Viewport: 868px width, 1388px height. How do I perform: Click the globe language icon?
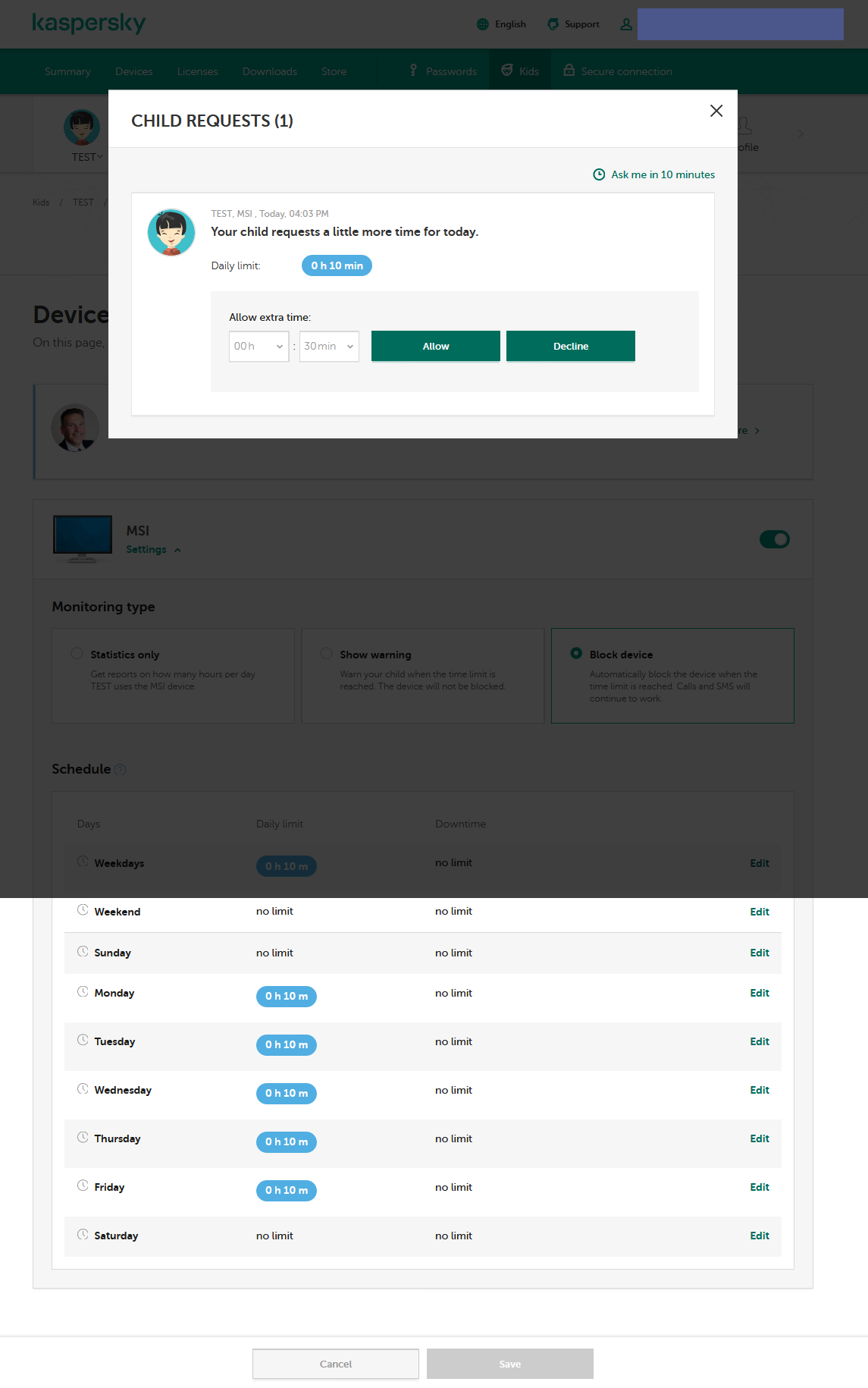click(x=483, y=24)
